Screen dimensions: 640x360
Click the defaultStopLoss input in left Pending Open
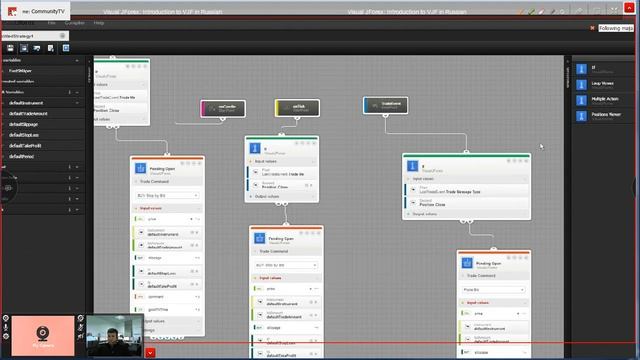click(167, 271)
